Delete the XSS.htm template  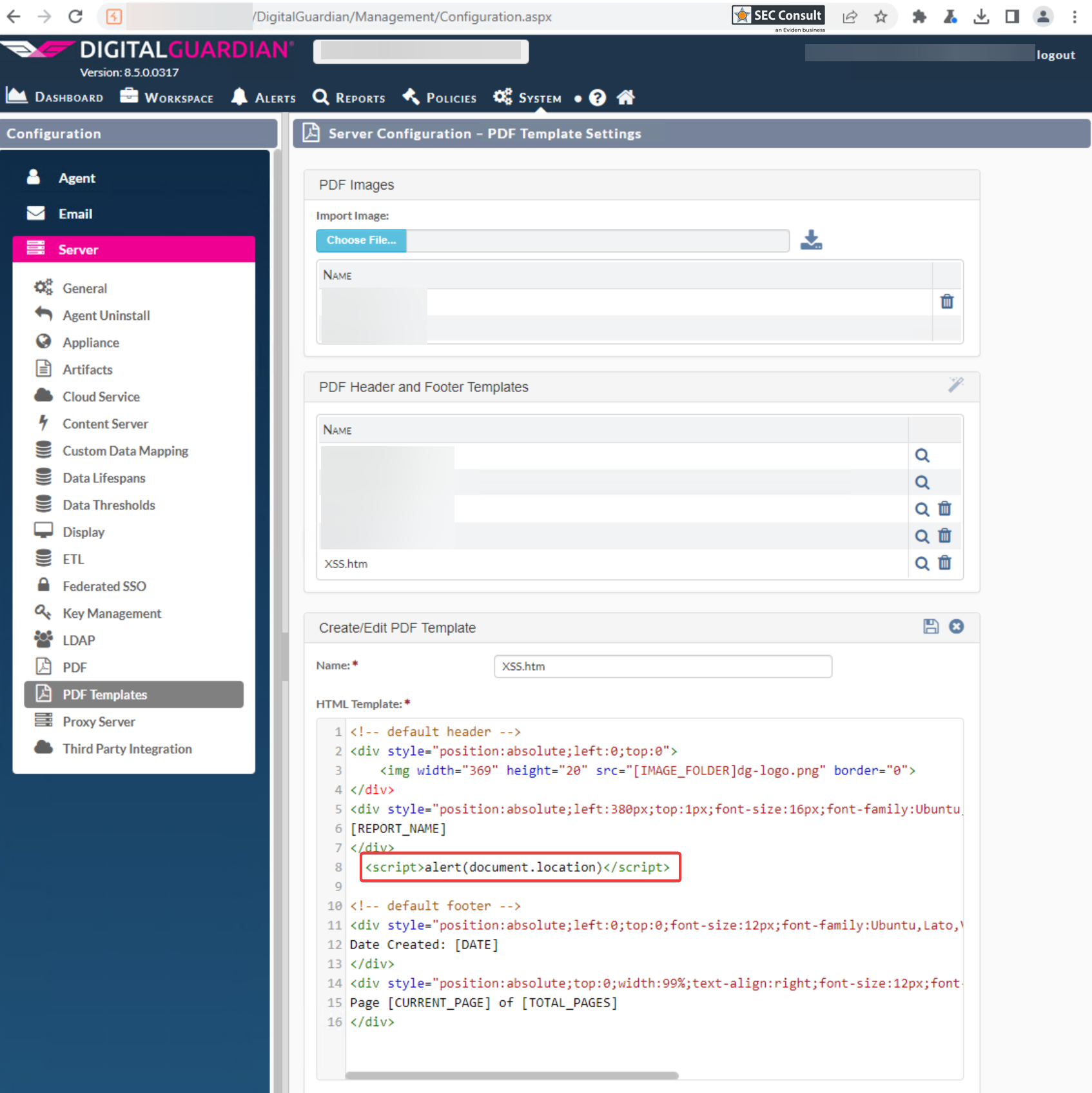(944, 564)
